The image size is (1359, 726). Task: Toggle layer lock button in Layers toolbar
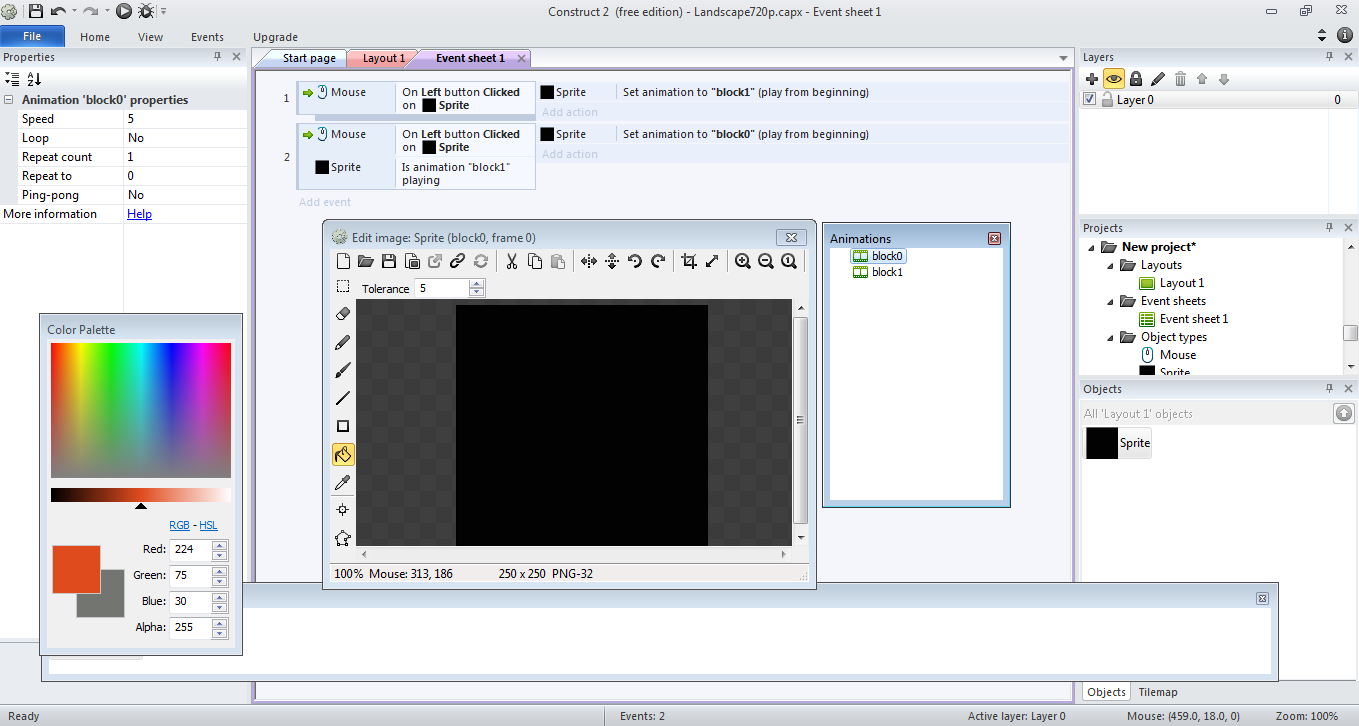click(x=1136, y=79)
